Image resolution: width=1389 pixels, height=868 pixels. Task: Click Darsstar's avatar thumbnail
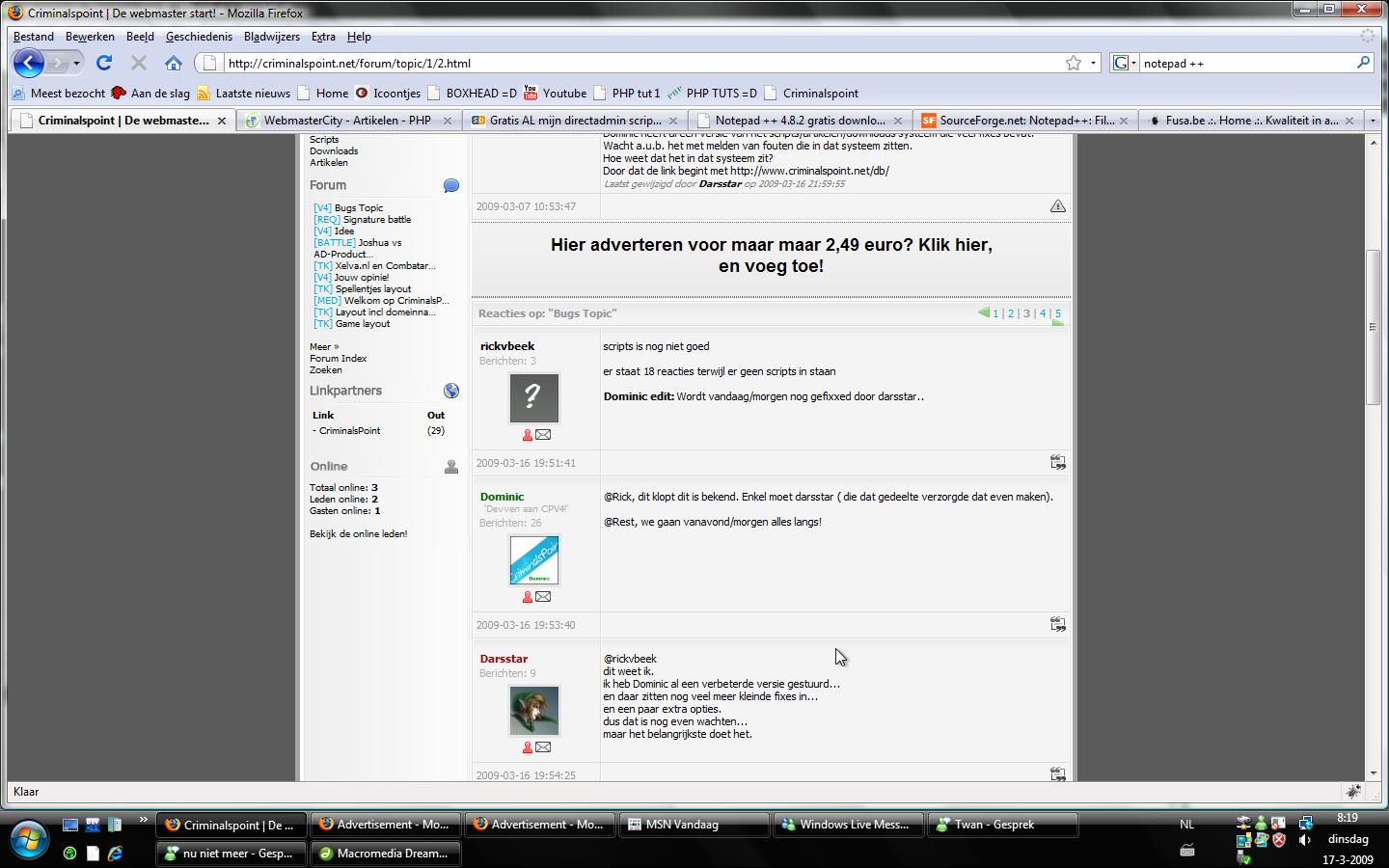[x=534, y=711]
